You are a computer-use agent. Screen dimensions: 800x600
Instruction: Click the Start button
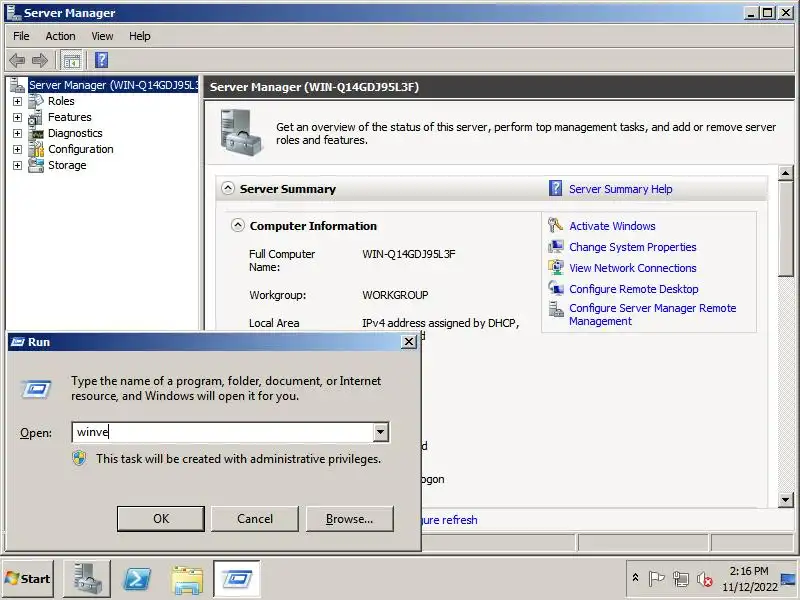pyautogui.click(x=28, y=579)
